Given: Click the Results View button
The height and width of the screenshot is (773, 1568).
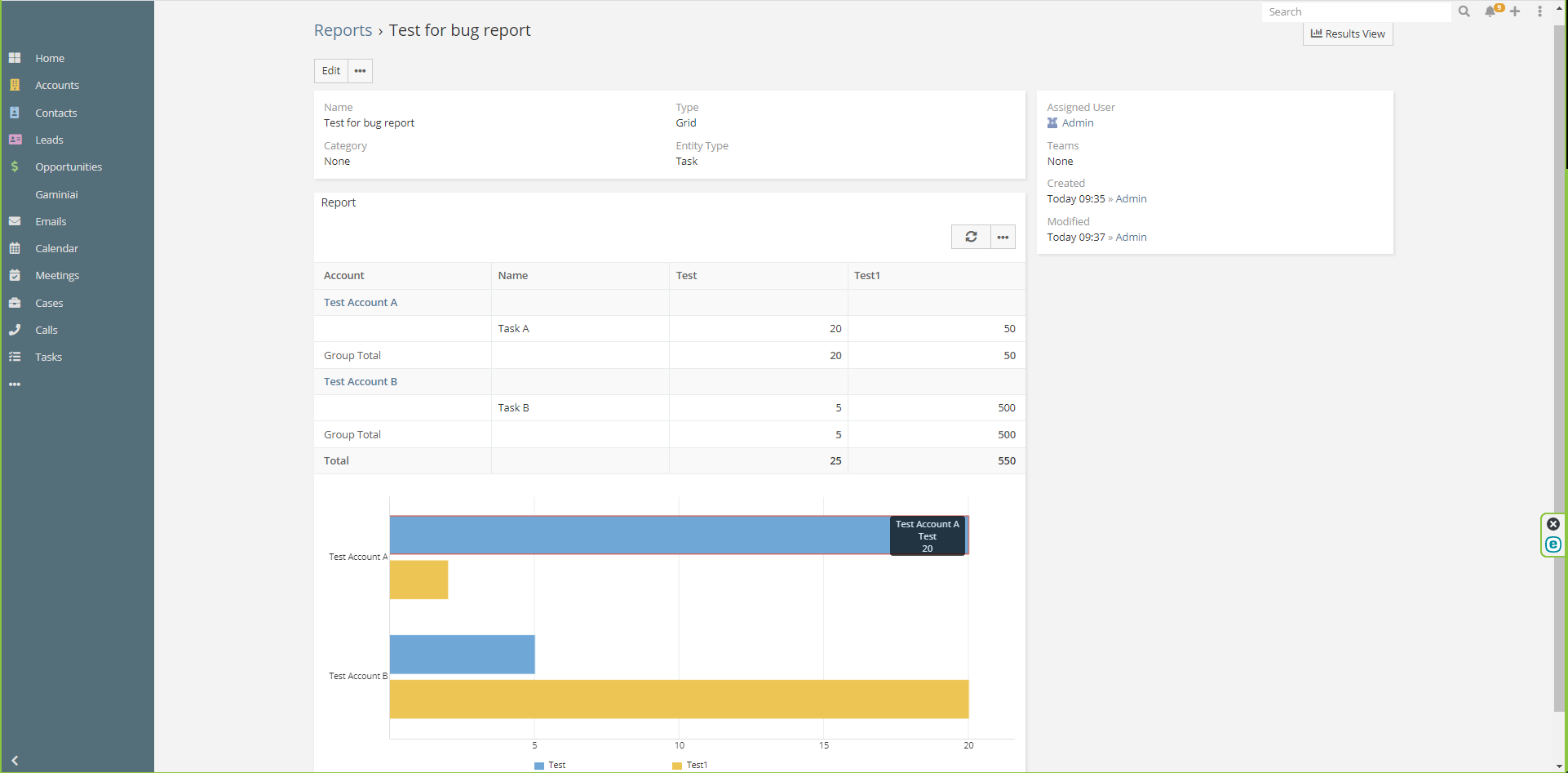Looking at the screenshot, I should [1348, 33].
